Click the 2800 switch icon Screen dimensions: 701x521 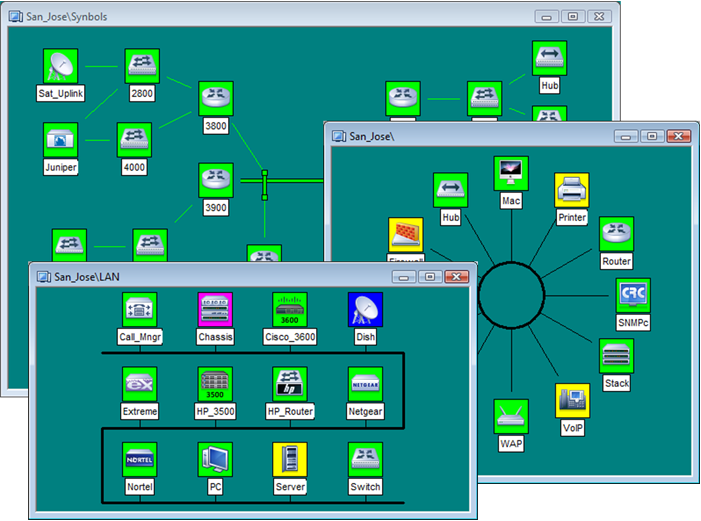coord(142,66)
